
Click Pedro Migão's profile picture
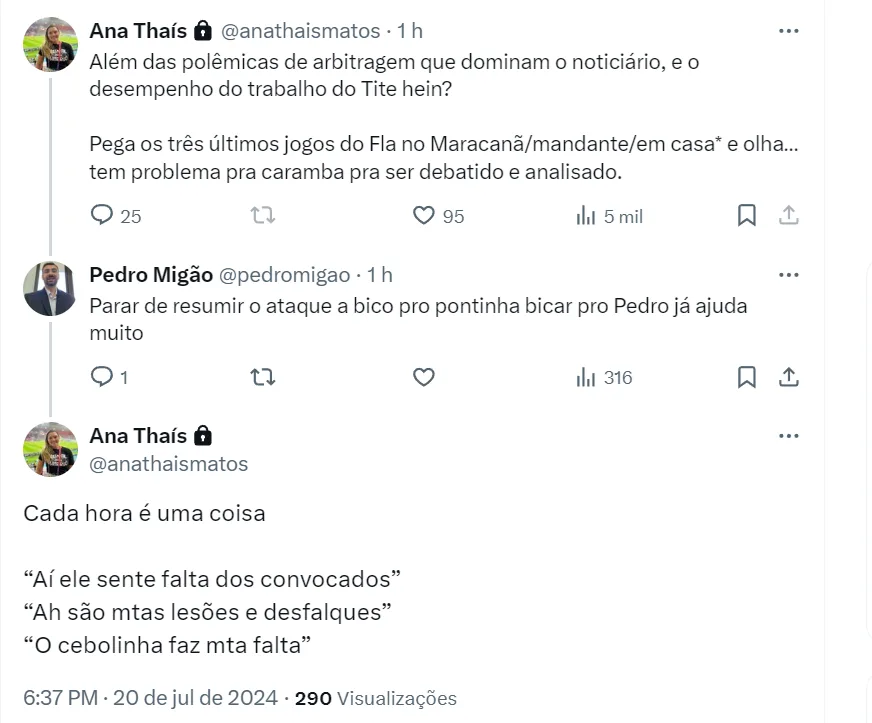point(50,288)
